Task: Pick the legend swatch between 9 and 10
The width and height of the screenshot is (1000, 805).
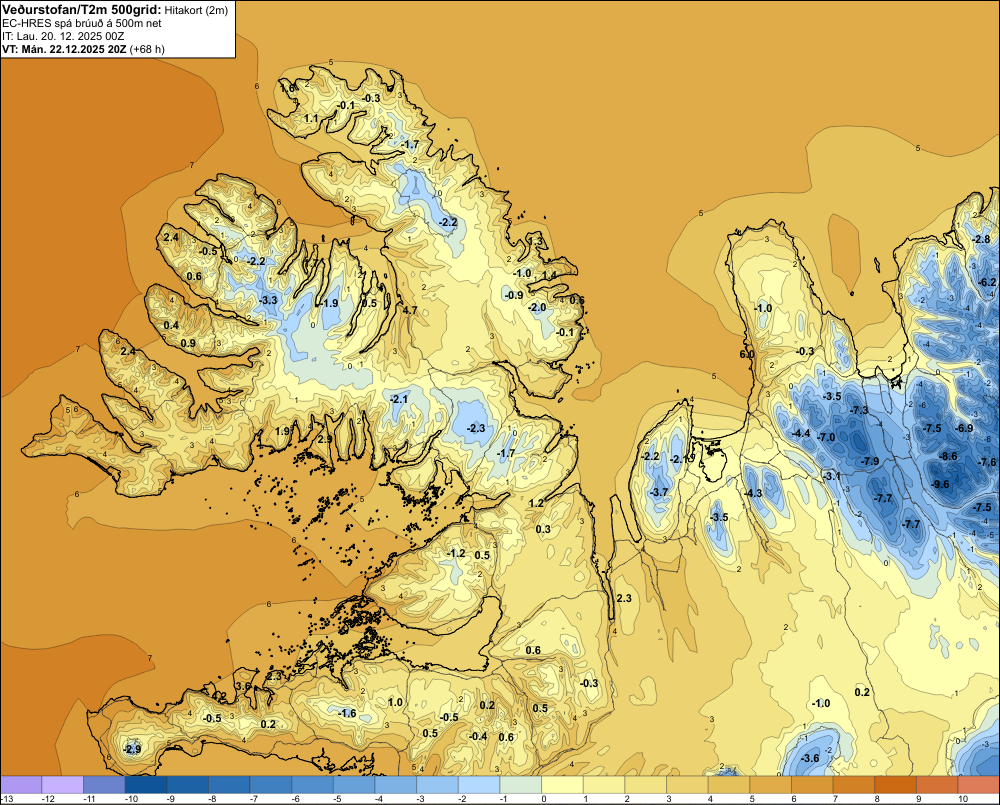Action: (x=937, y=785)
